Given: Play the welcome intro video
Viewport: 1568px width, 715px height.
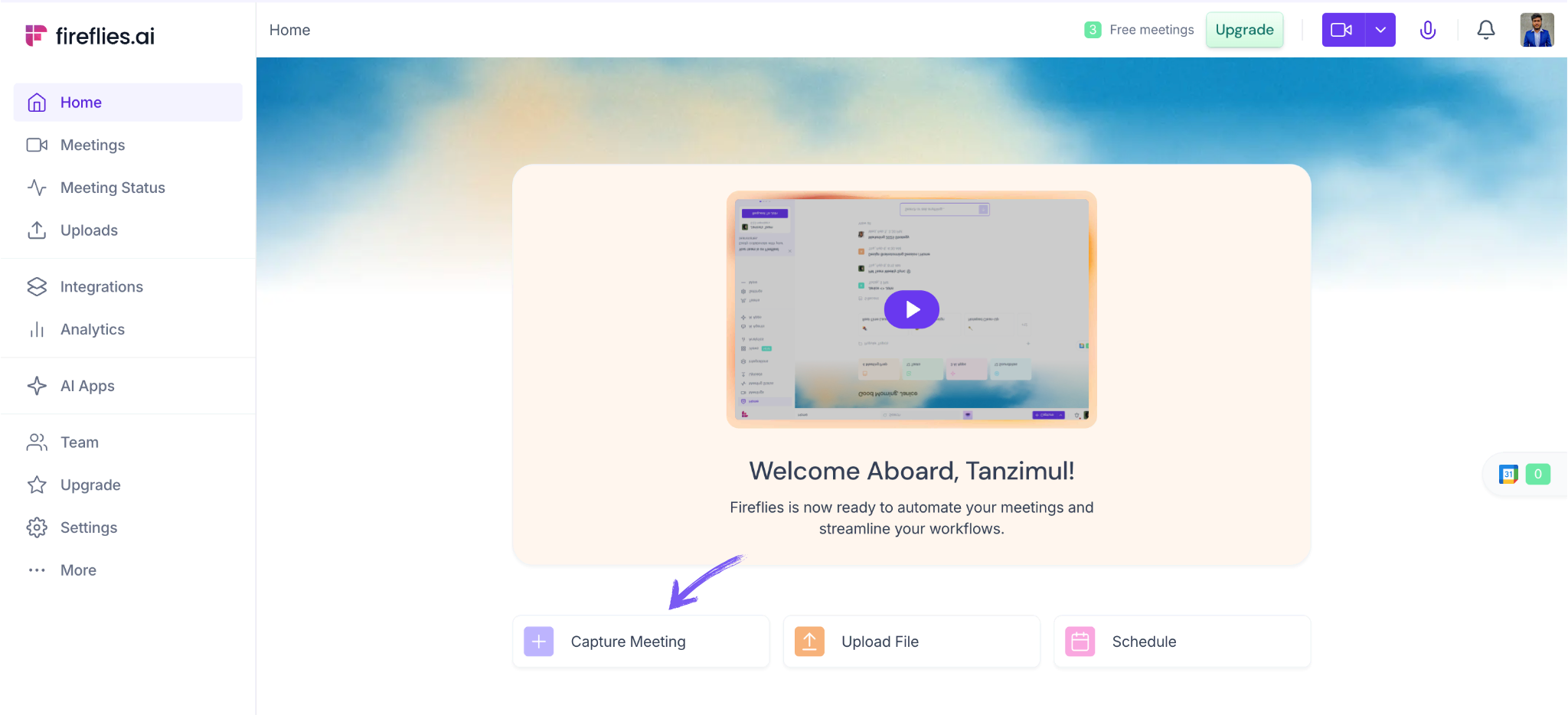Looking at the screenshot, I should point(911,309).
